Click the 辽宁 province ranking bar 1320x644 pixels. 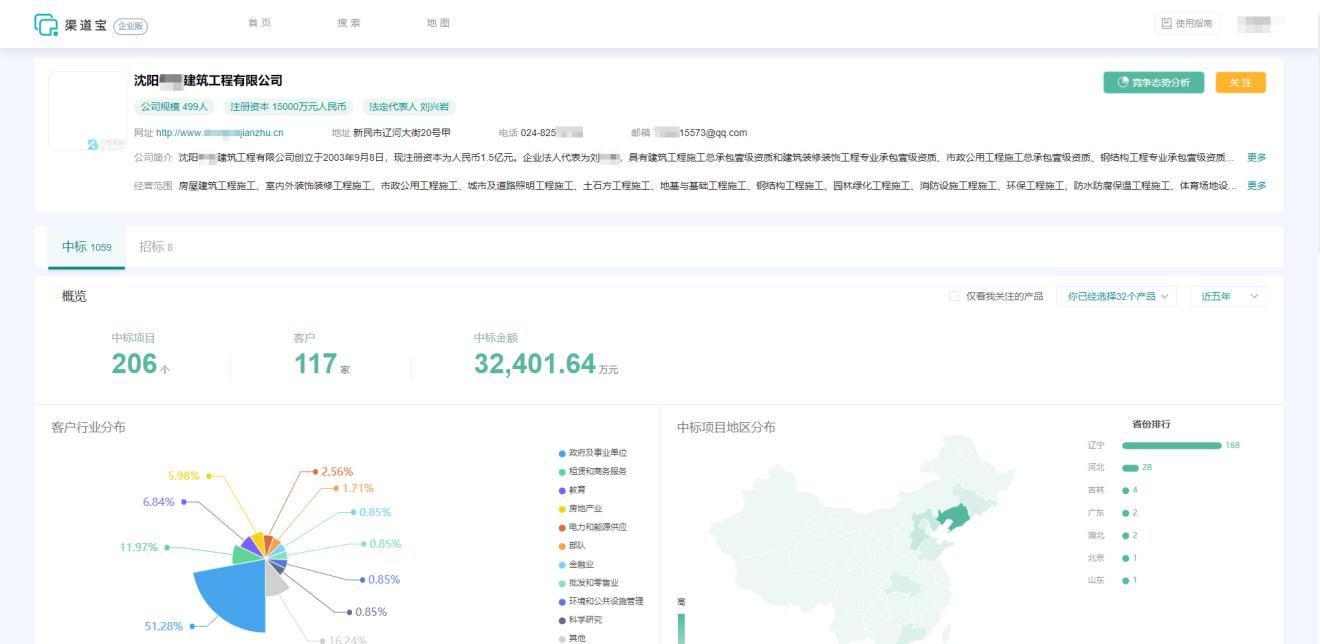pyautogui.click(x=1171, y=445)
